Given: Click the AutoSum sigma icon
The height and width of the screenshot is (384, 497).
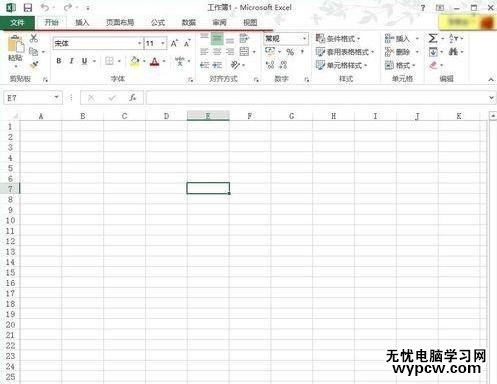Looking at the screenshot, I should (x=433, y=38).
